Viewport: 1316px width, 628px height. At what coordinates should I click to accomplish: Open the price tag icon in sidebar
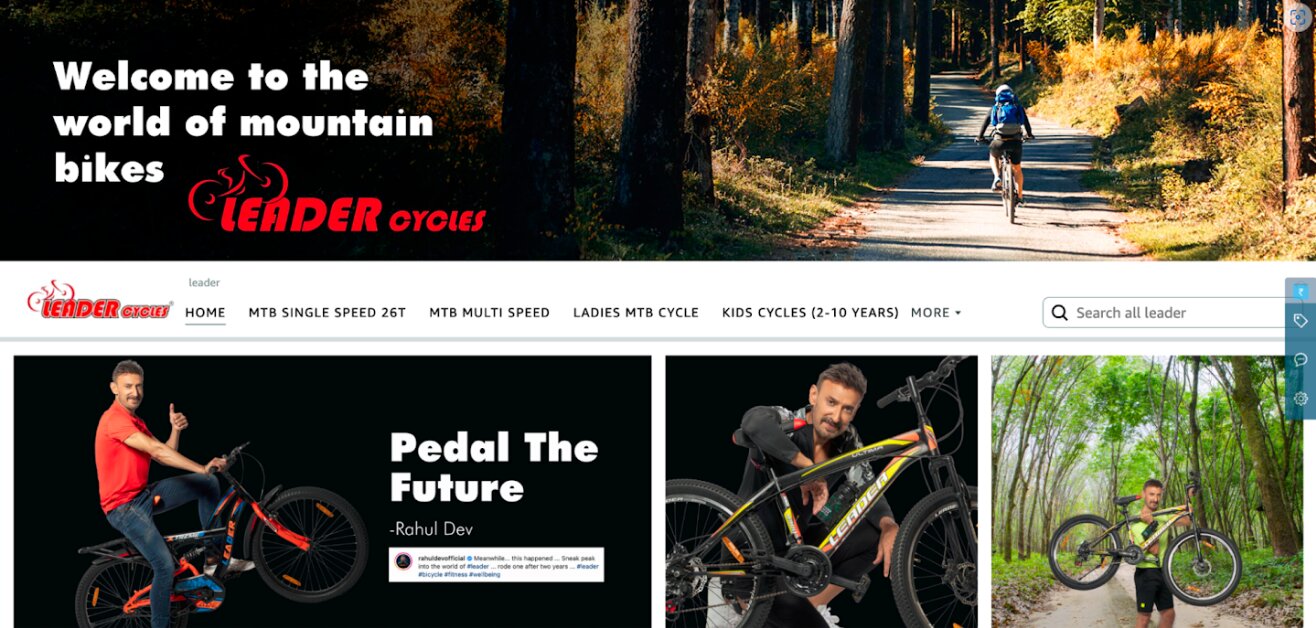(x=1301, y=321)
